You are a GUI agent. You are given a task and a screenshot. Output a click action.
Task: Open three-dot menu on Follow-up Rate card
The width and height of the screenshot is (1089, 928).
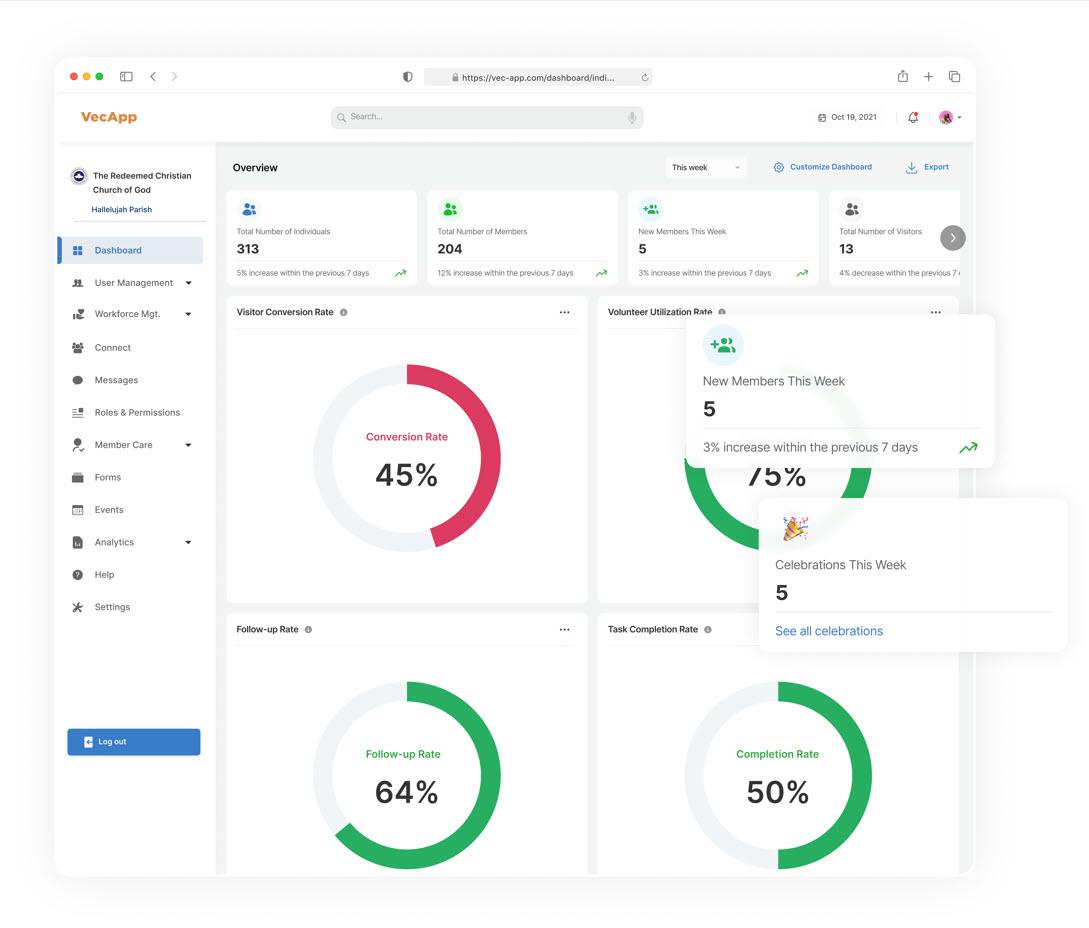(x=564, y=630)
